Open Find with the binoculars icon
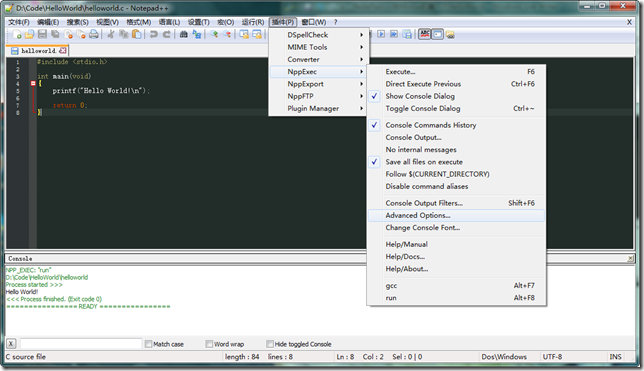 coord(184,35)
